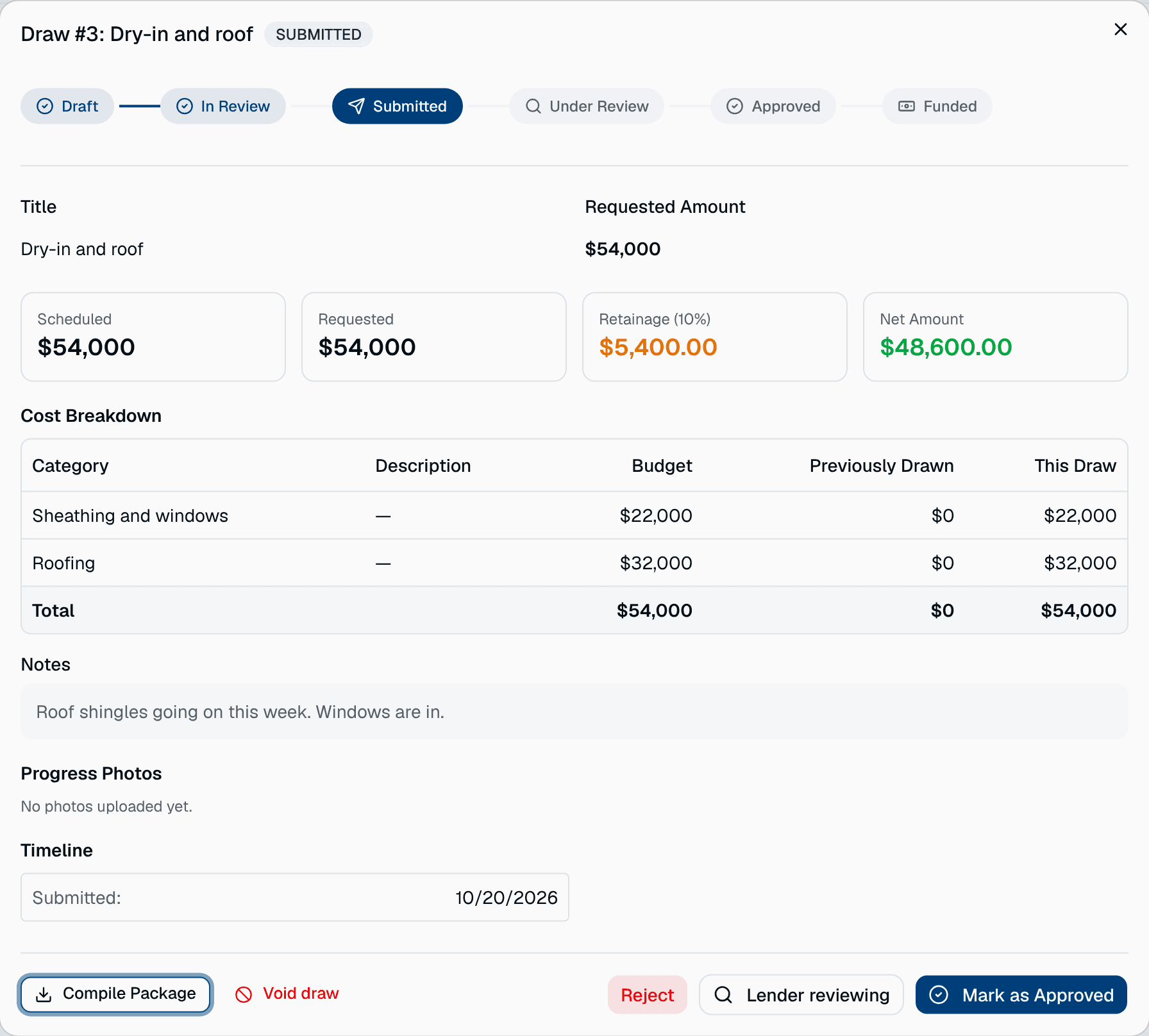
Task: Click the Approved step check icon
Action: click(735, 106)
